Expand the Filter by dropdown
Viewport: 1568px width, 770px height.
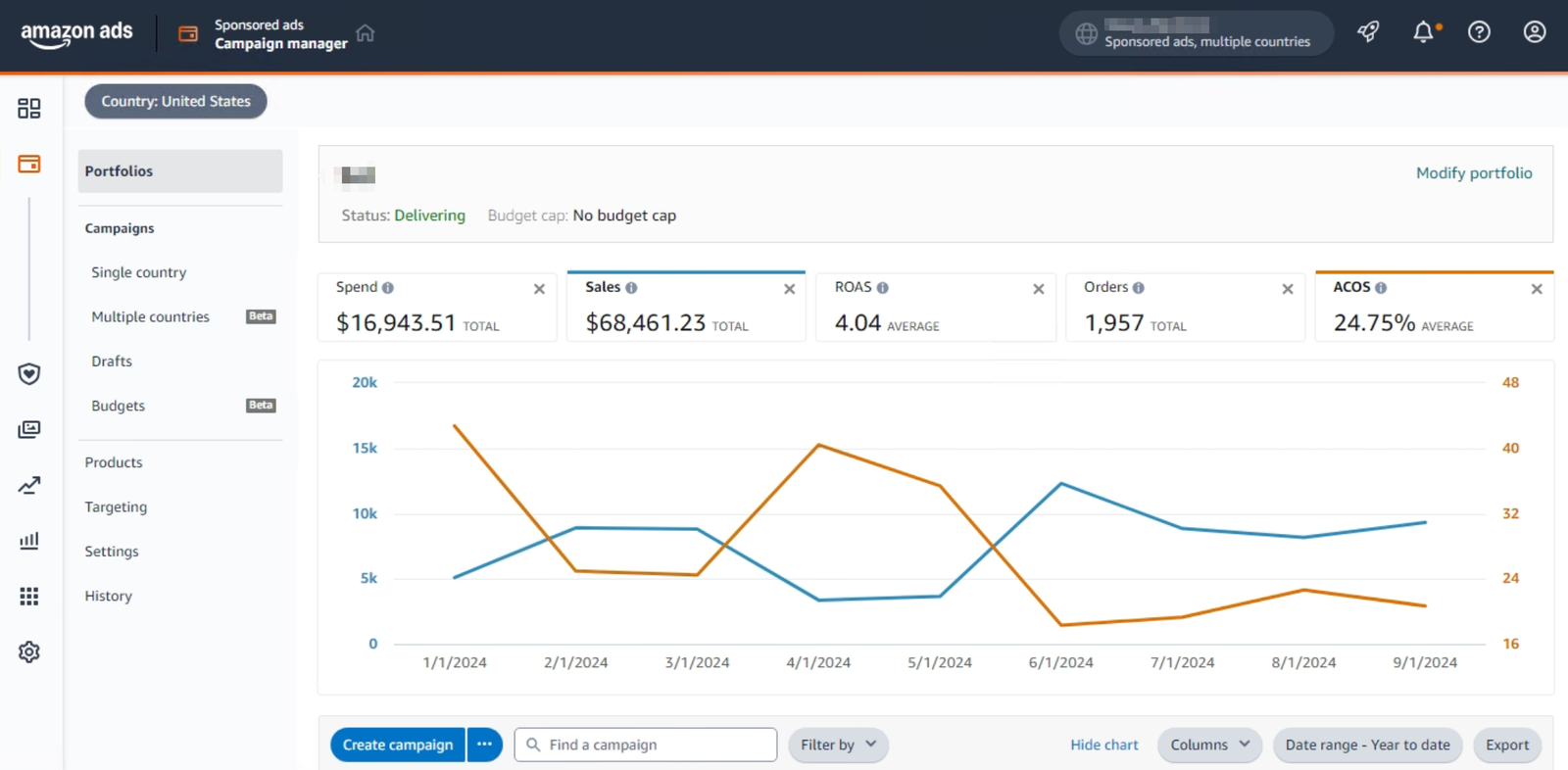click(838, 745)
